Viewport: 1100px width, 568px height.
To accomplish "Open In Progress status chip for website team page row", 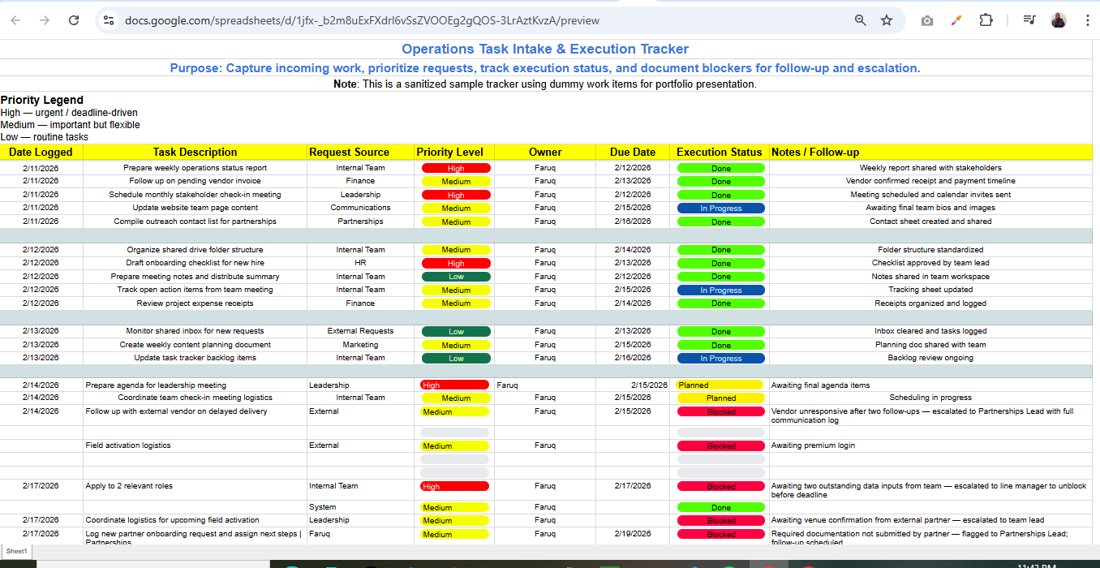I will [720, 208].
